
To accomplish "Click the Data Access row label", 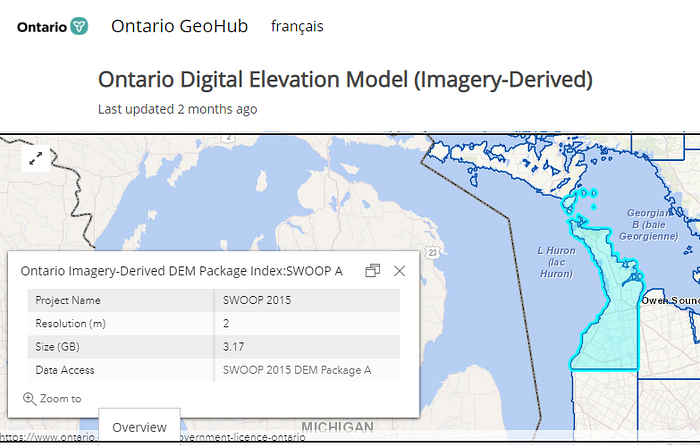I will pos(65,370).
